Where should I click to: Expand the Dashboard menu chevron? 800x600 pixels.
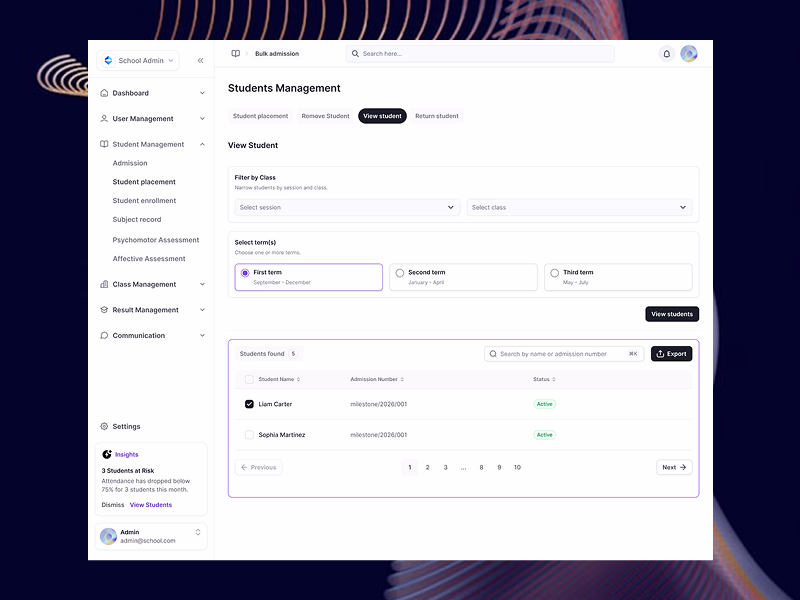click(202, 93)
